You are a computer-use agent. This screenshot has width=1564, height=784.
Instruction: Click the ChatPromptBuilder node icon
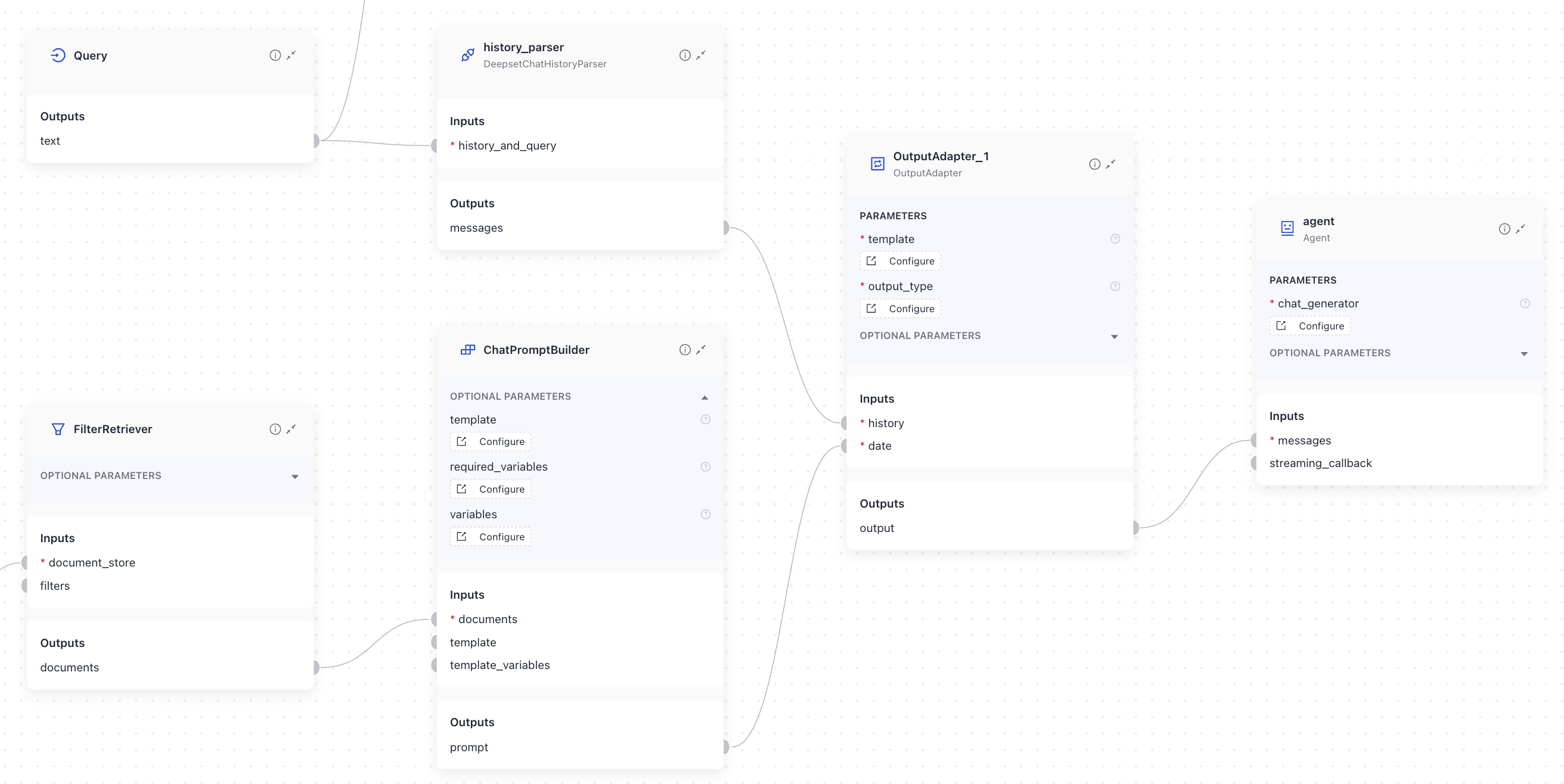[467, 350]
